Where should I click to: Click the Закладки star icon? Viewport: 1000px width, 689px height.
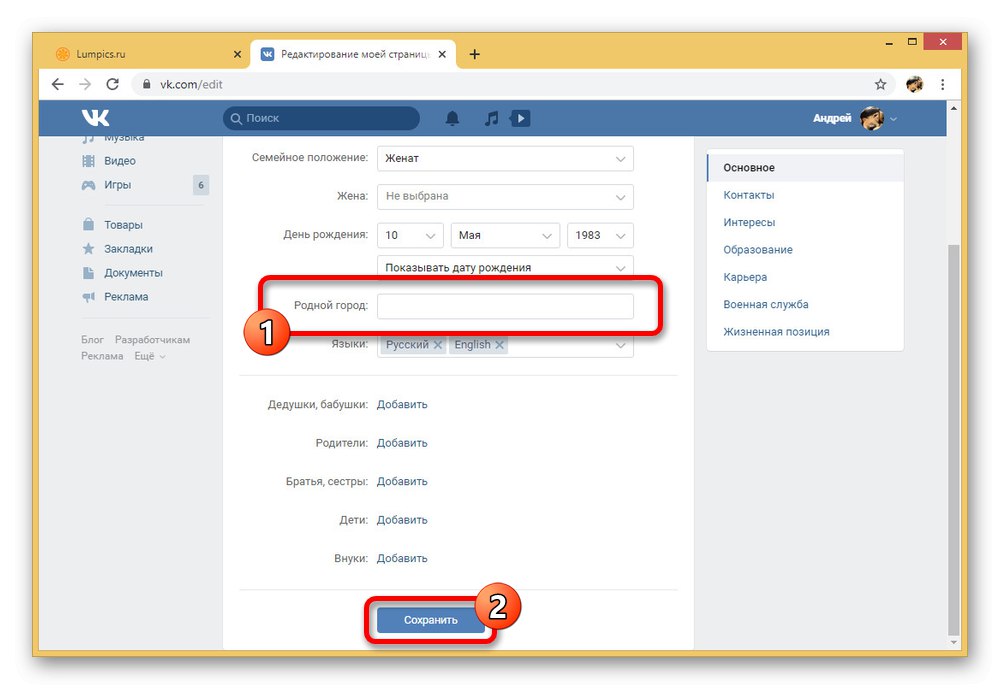(x=88, y=249)
